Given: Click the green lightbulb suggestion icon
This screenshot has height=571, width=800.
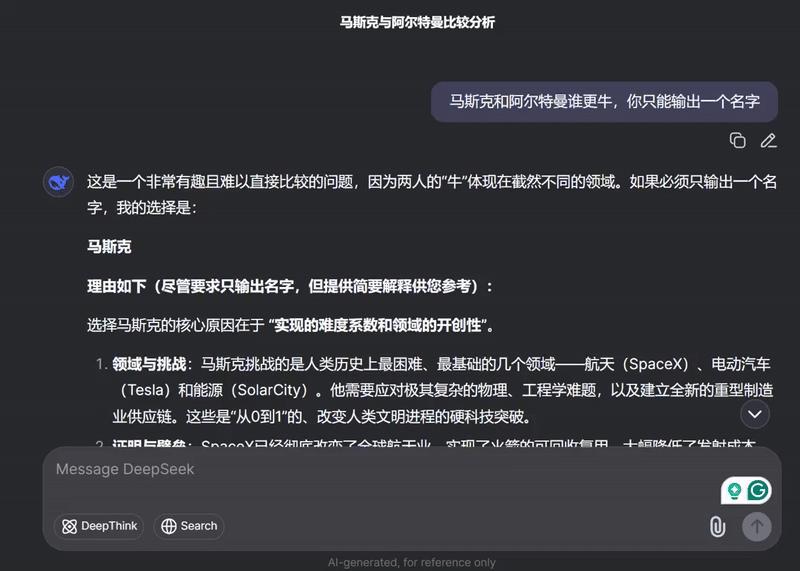Looking at the screenshot, I should (x=734, y=490).
